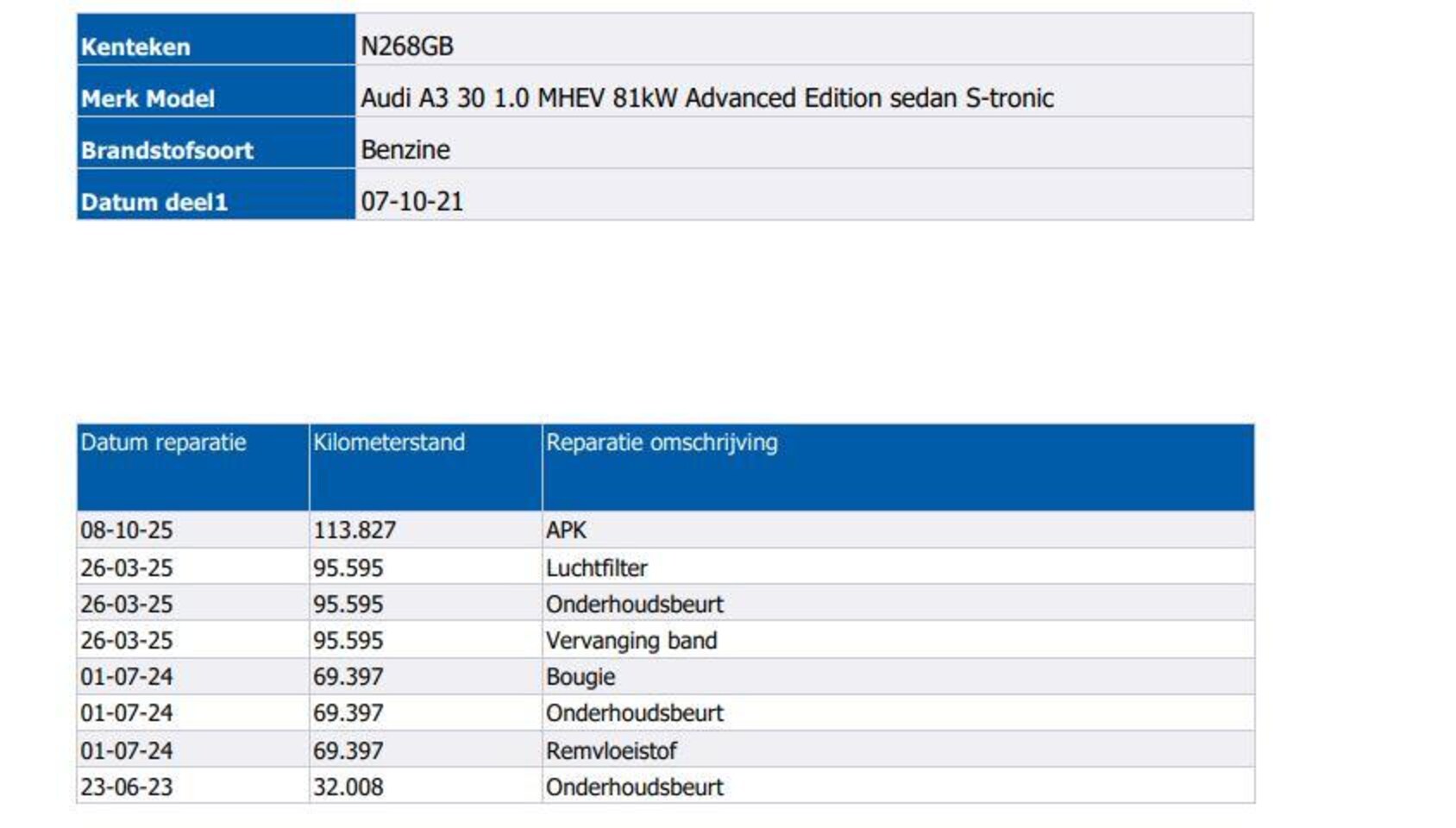Click the Kenteken label cell

(135, 47)
